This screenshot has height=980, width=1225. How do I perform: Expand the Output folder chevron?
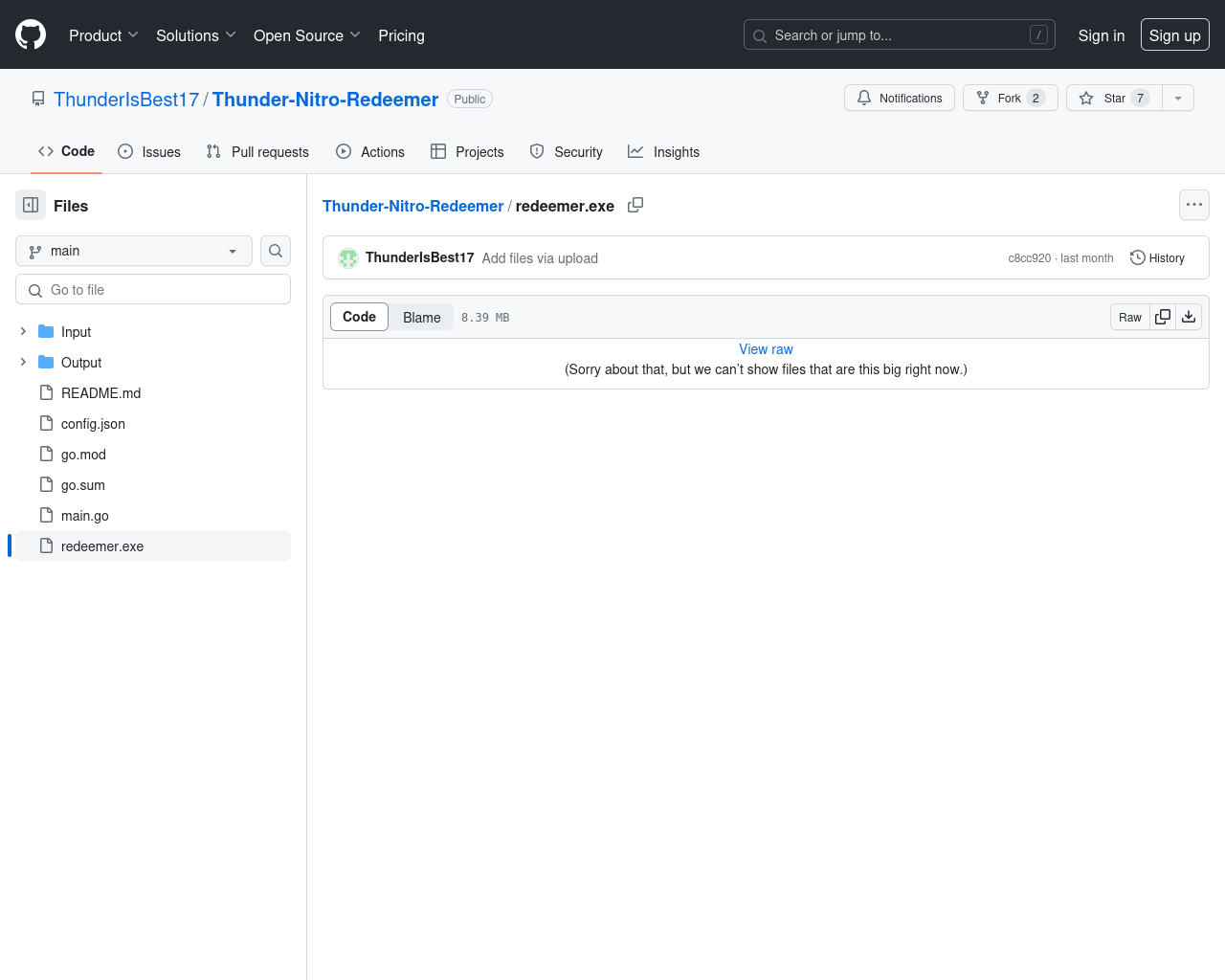pos(23,362)
